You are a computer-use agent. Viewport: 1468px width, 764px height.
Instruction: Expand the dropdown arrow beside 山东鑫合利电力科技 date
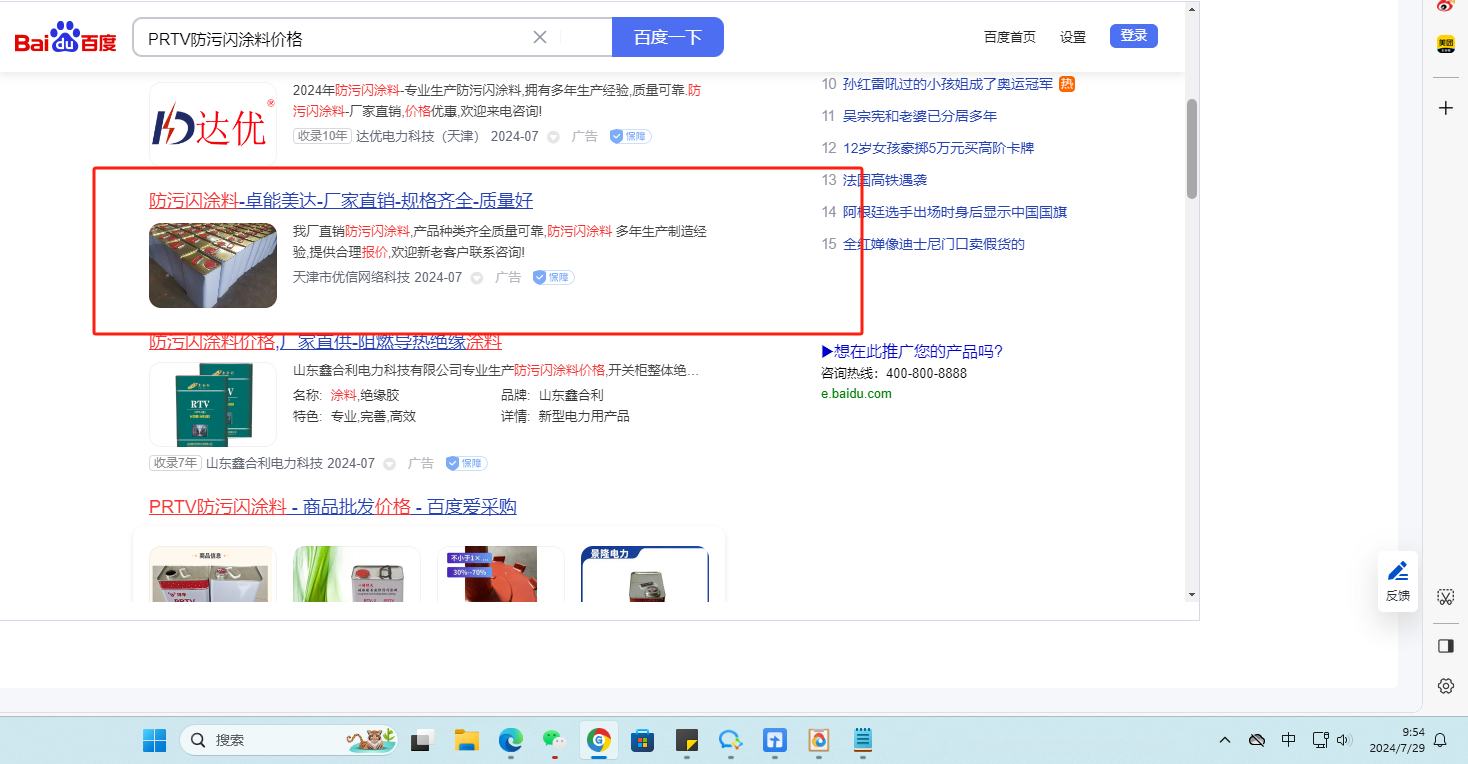[390, 463]
